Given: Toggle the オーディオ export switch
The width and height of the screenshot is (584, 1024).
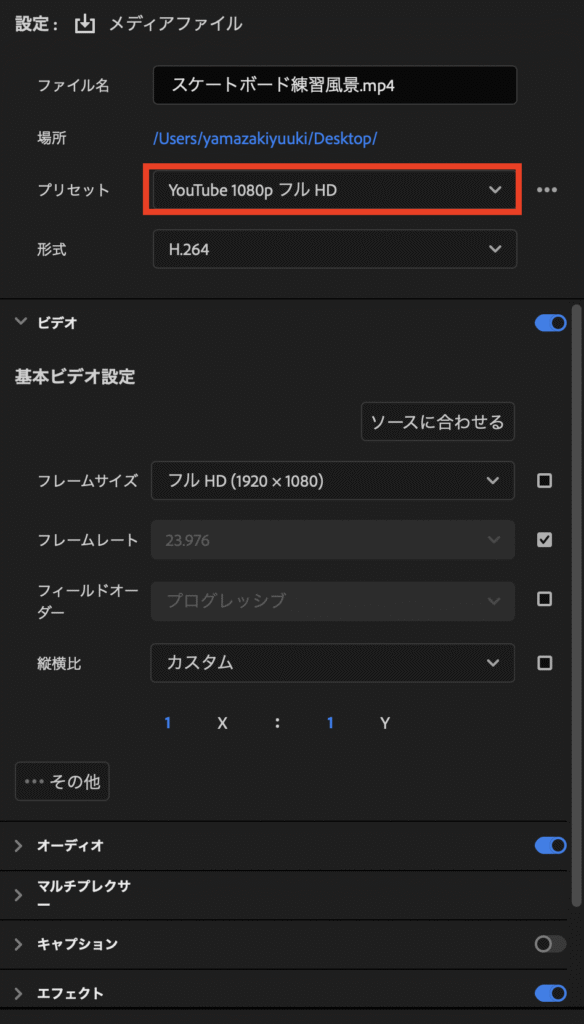Looking at the screenshot, I should point(550,846).
